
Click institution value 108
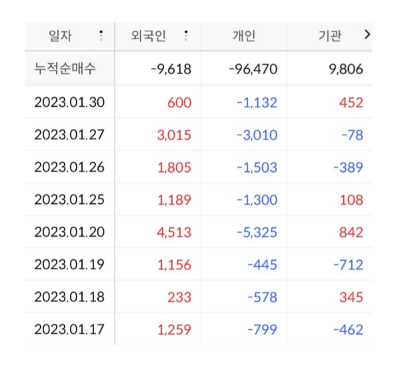point(351,200)
